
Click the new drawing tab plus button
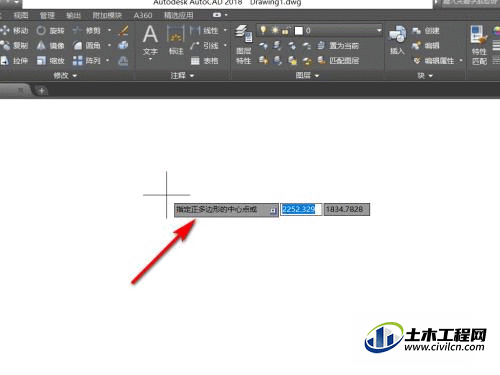pyautogui.click(x=41, y=90)
